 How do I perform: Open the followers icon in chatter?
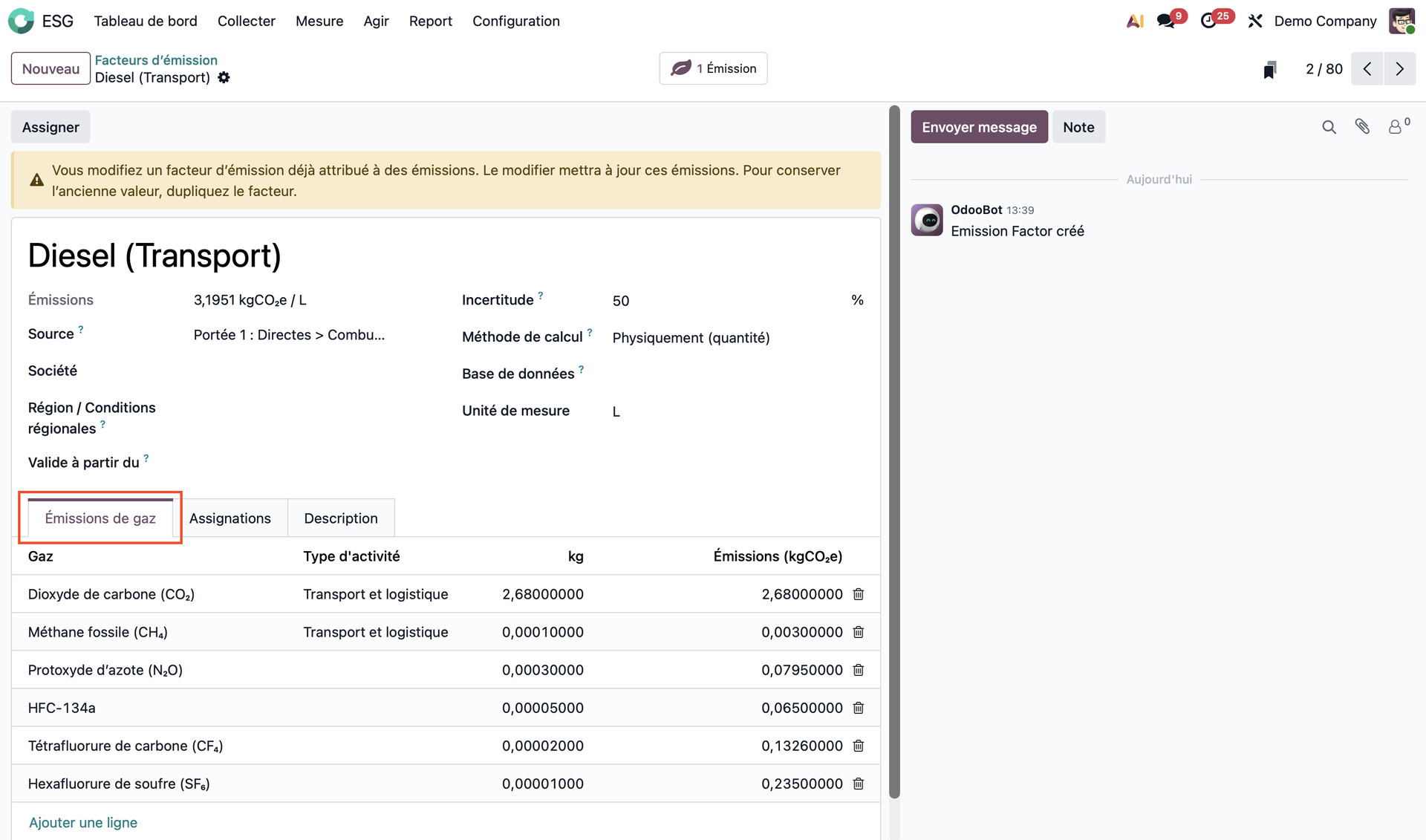(x=1396, y=128)
